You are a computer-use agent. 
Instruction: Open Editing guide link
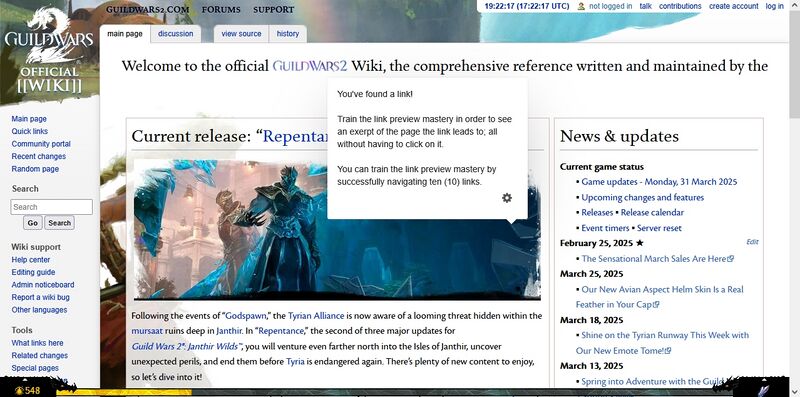tap(33, 272)
